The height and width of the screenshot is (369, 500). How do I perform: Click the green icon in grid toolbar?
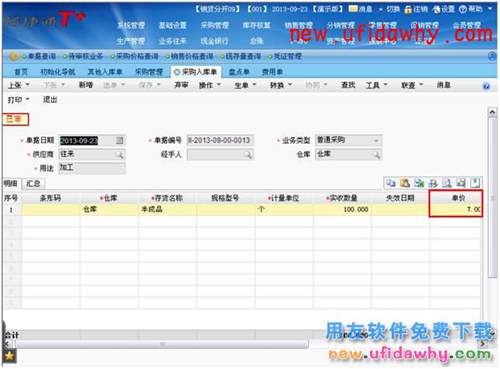coord(419,183)
